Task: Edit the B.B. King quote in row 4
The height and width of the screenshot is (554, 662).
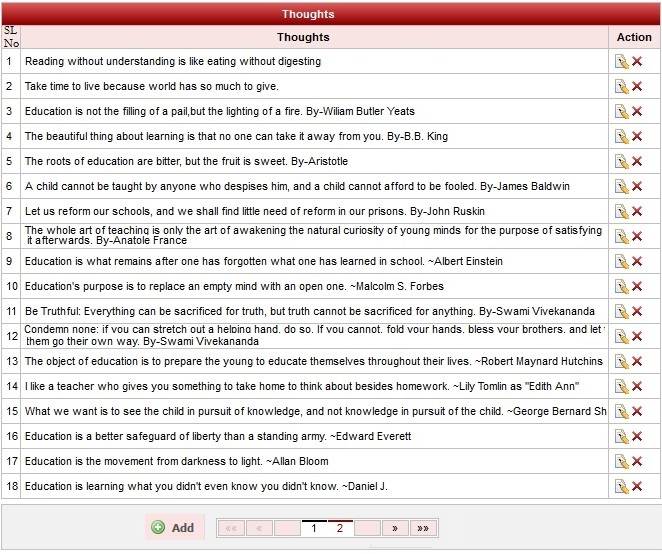Action: click(622, 137)
